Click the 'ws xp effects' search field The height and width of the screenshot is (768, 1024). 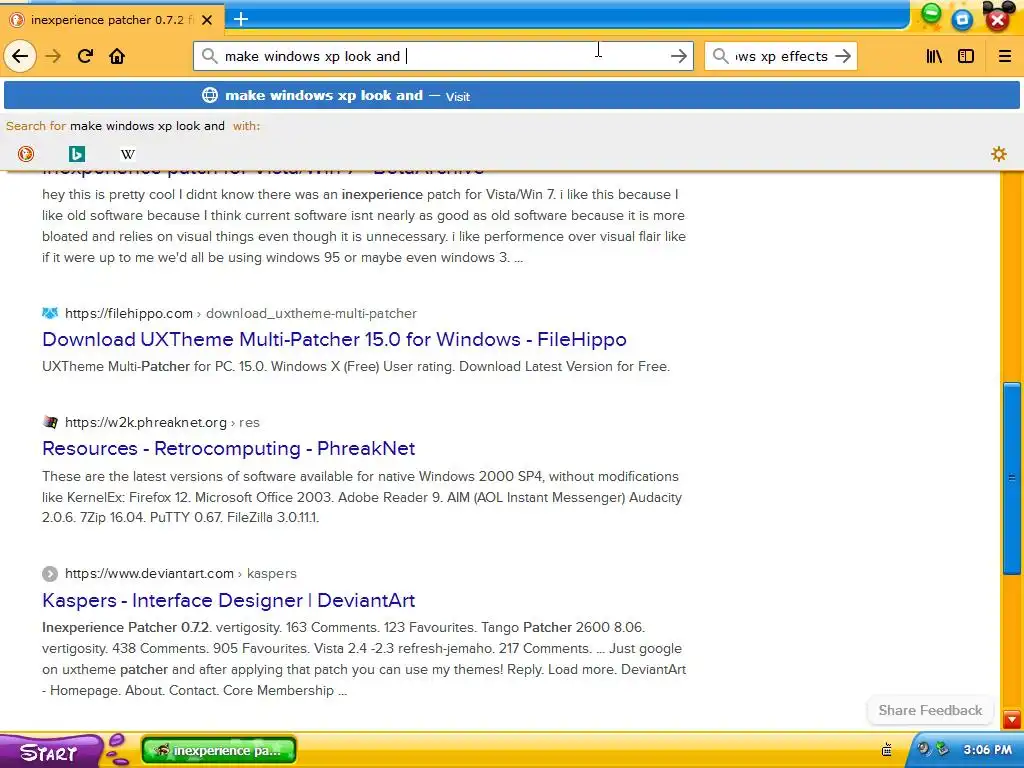pyautogui.click(x=781, y=56)
